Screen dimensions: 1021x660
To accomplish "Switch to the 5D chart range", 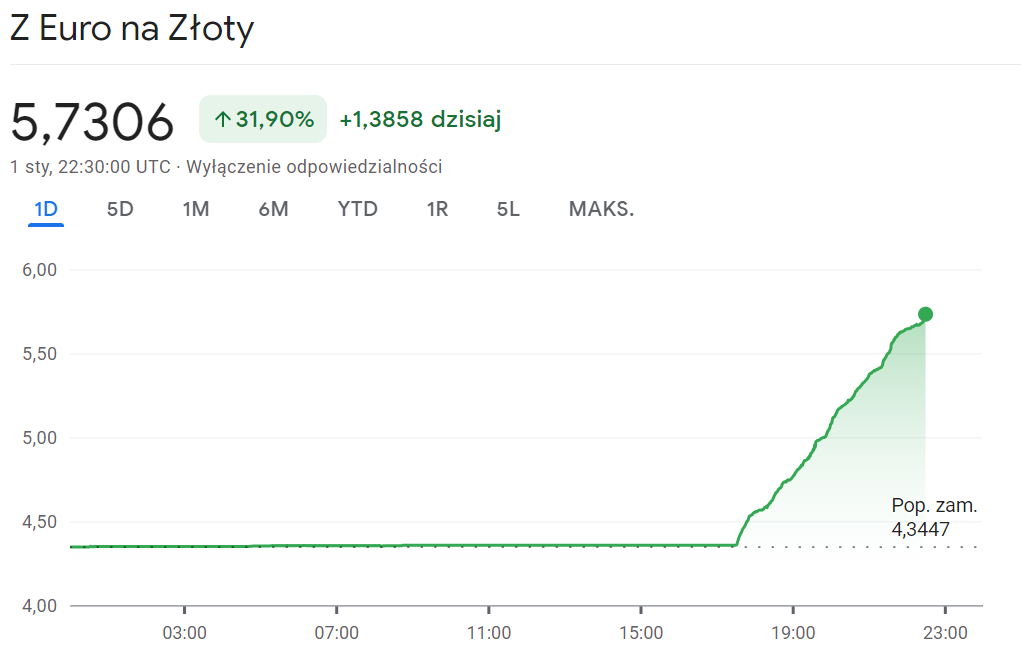I will tap(120, 209).
